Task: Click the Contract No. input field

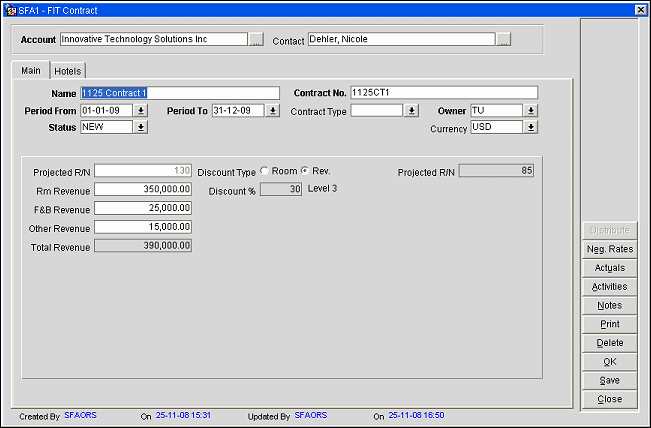Action: tap(443, 93)
